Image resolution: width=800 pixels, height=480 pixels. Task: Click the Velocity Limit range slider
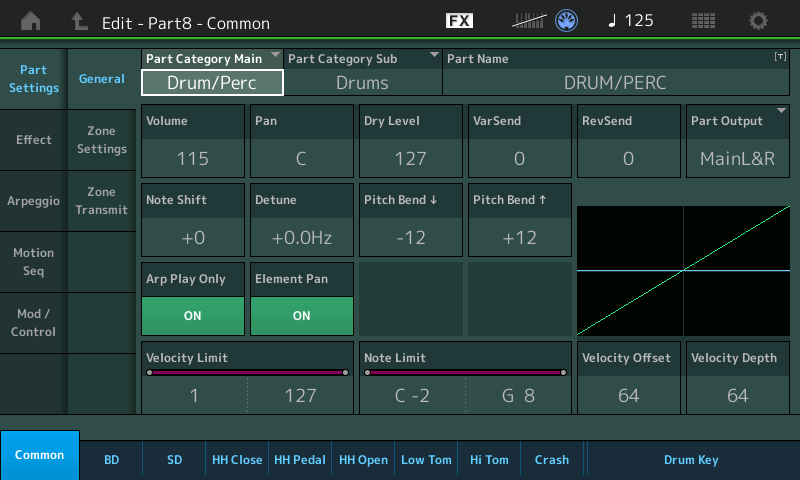coord(247,373)
